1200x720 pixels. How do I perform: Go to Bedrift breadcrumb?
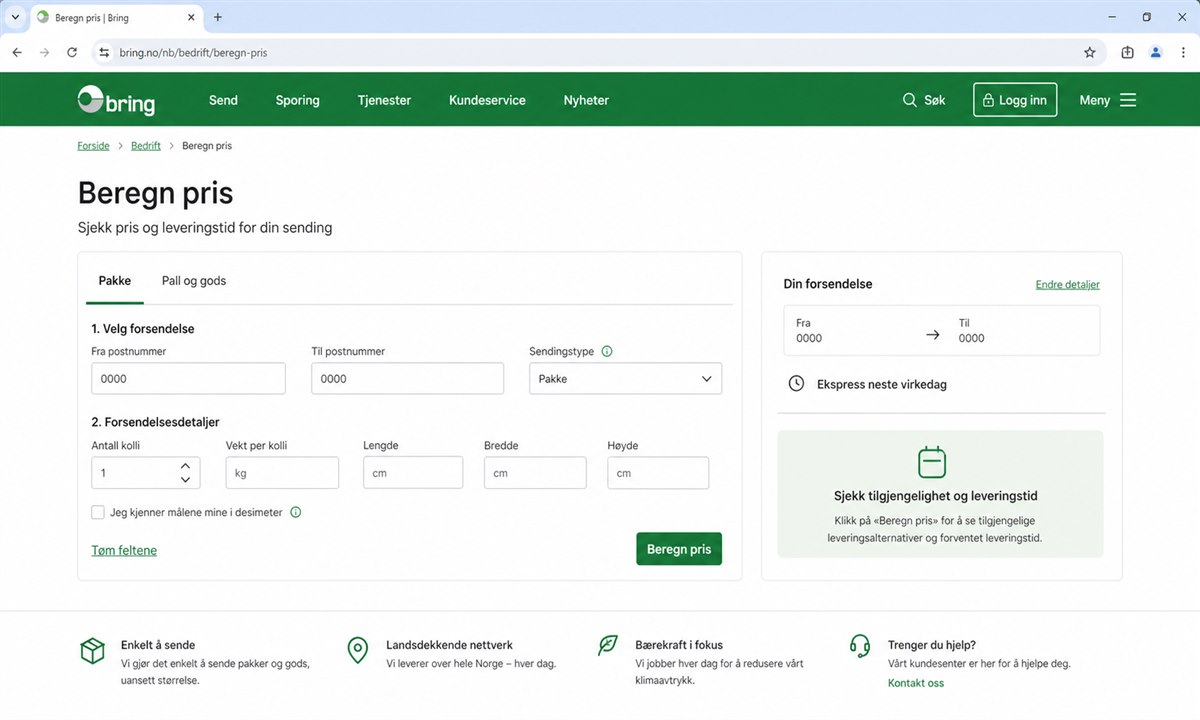(x=146, y=146)
